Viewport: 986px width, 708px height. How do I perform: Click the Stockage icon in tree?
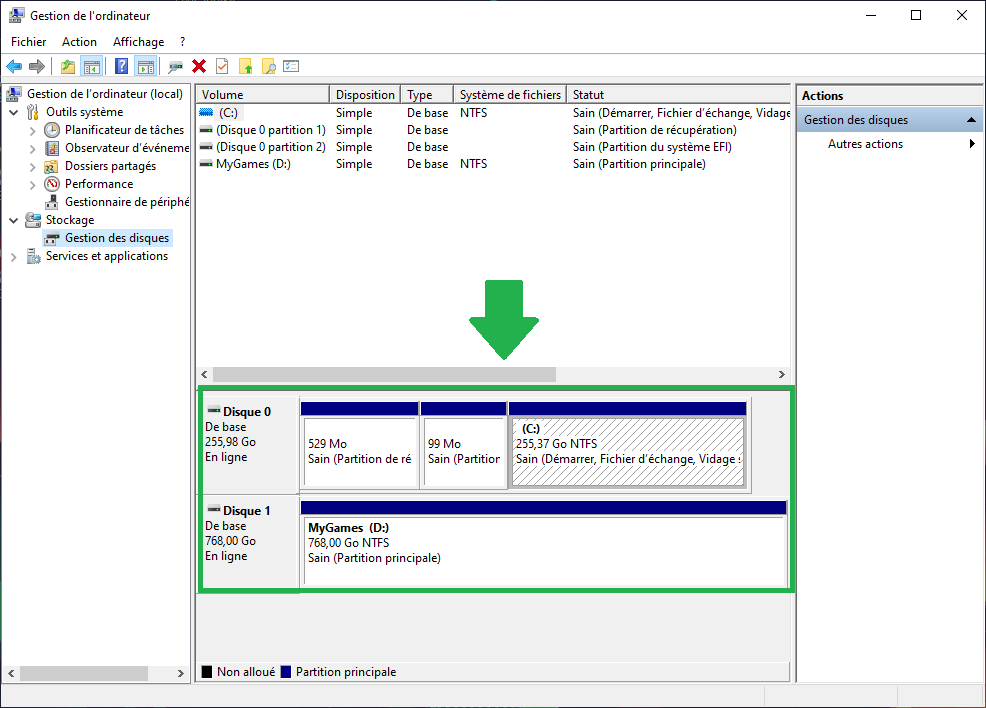(x=33, y=220)
